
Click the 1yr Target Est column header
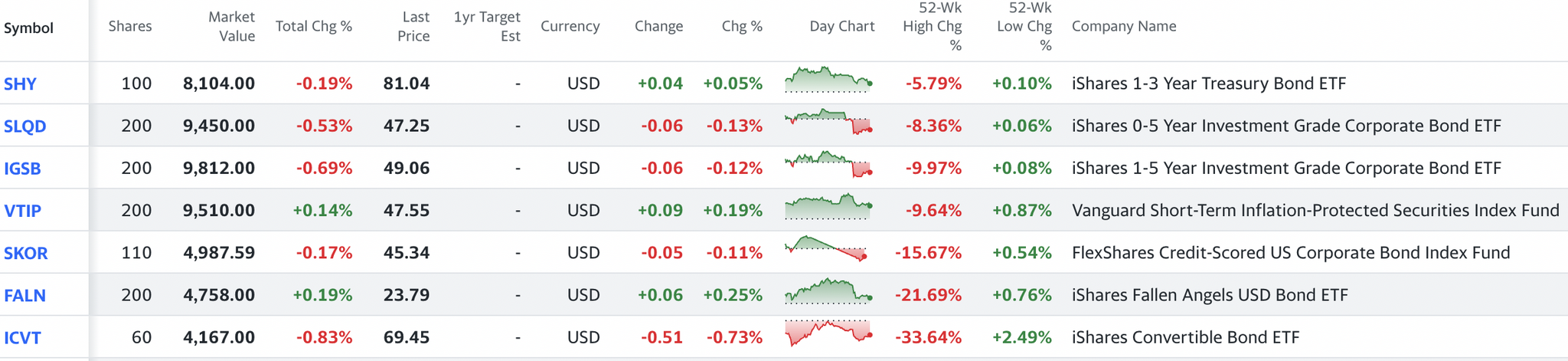[487, 27]
